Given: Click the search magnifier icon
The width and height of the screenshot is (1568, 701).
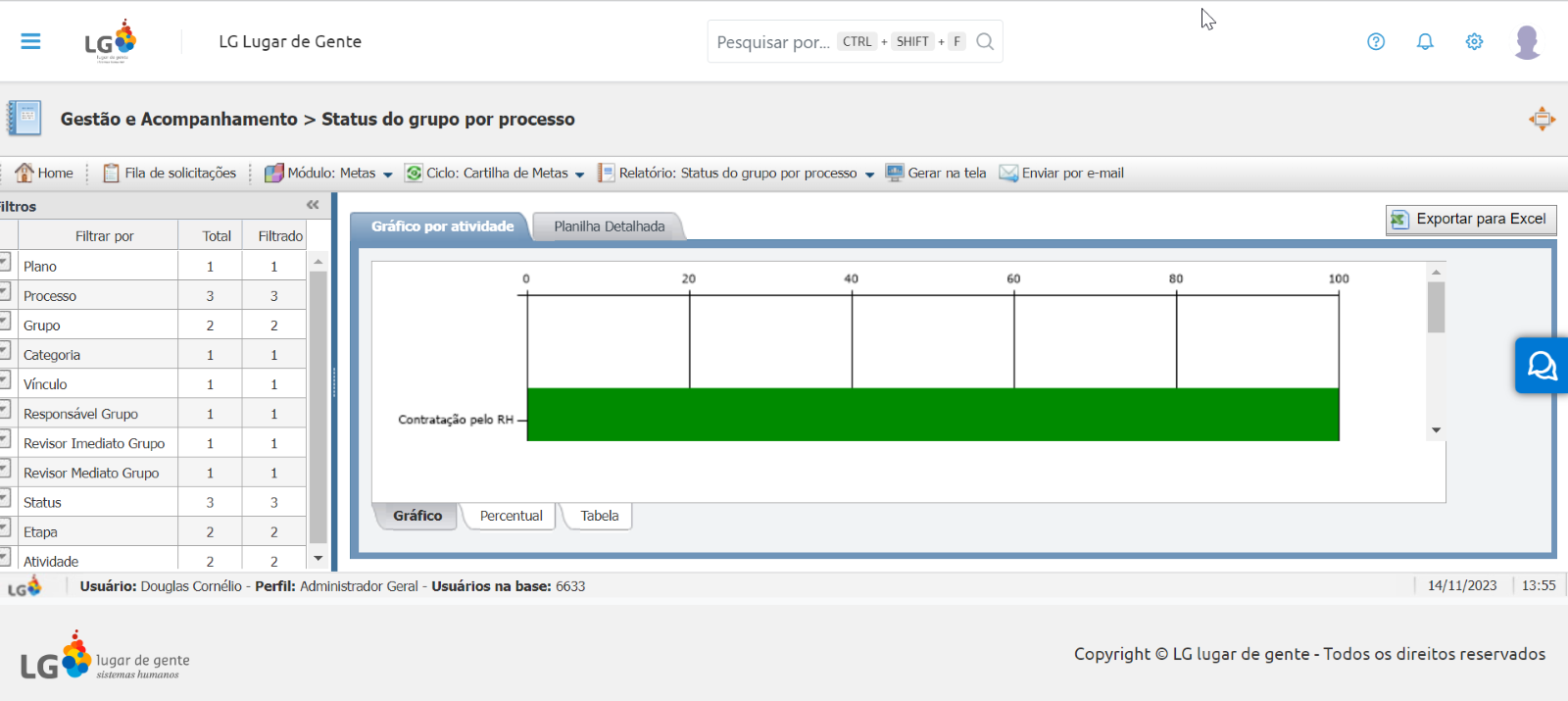Looking at the screenshot, I should (985, 41).
